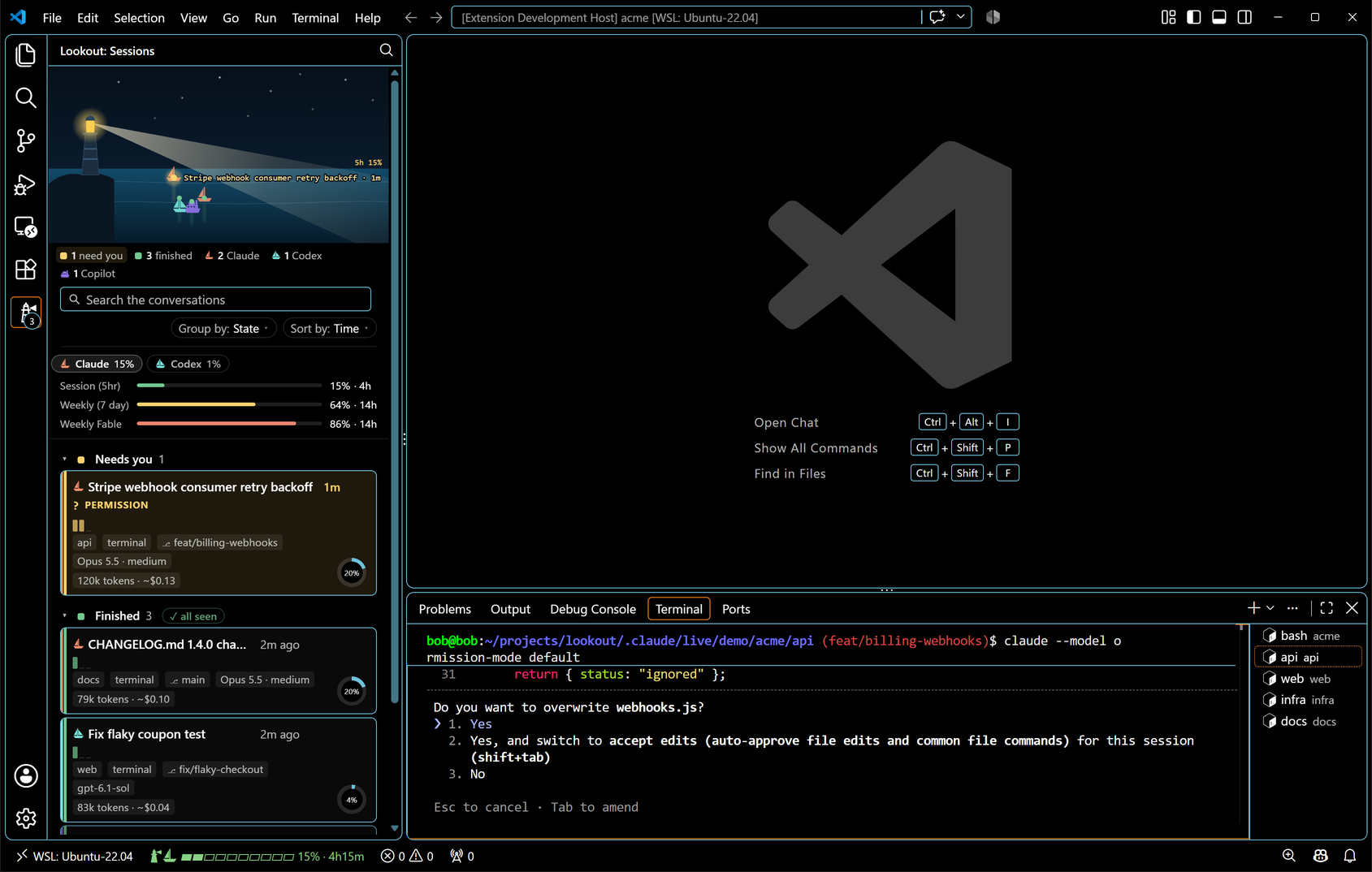Click errors and warnings count in status bar
The width and height of the screenshot is (1372, 872).
pyautogui.click(x=408, y=856)
